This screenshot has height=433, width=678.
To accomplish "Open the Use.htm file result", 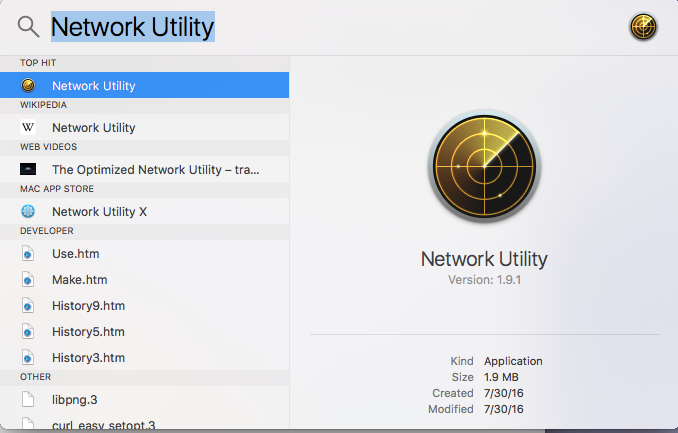I will [144, 253].
